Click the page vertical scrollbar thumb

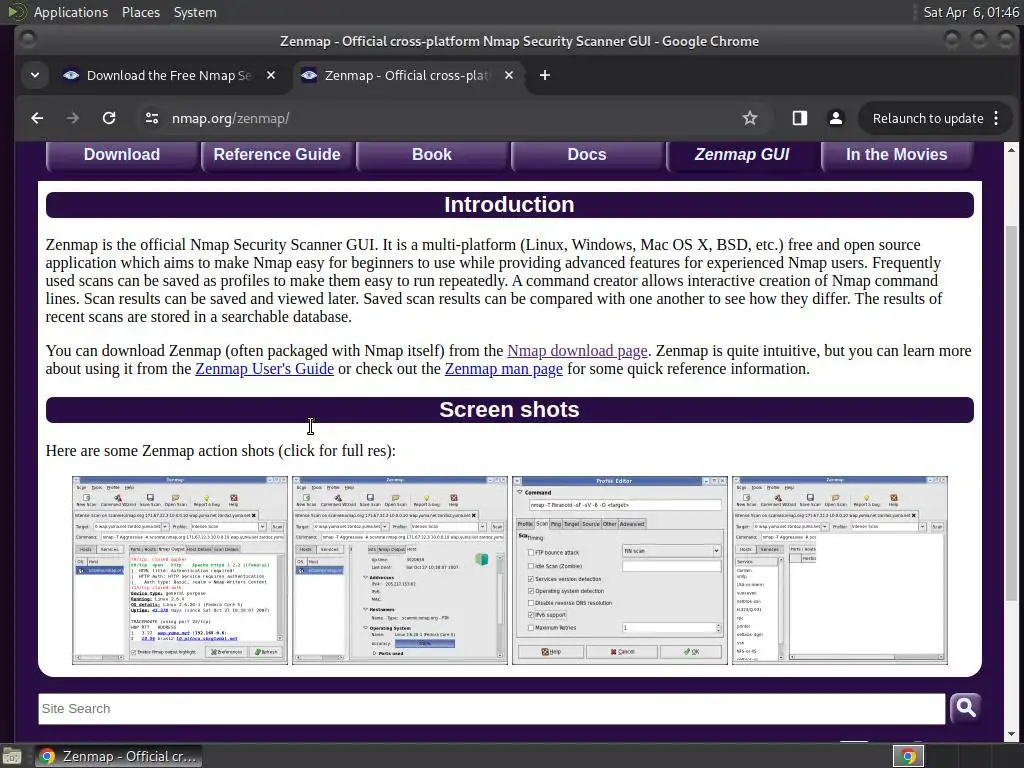coord(1011,413)
